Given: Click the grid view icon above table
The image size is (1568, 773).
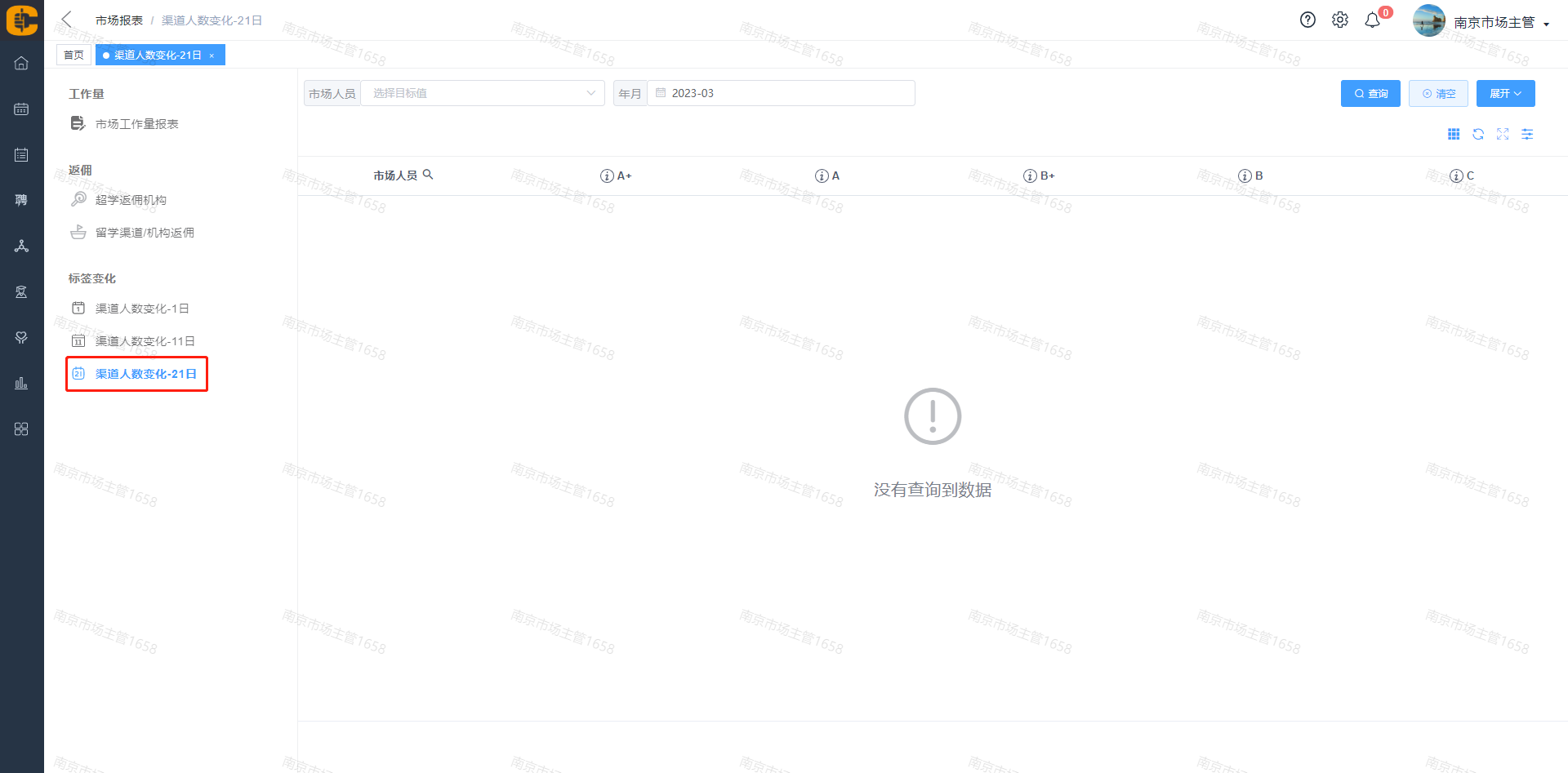Looking at the screenshot, I should (1454, 135).
